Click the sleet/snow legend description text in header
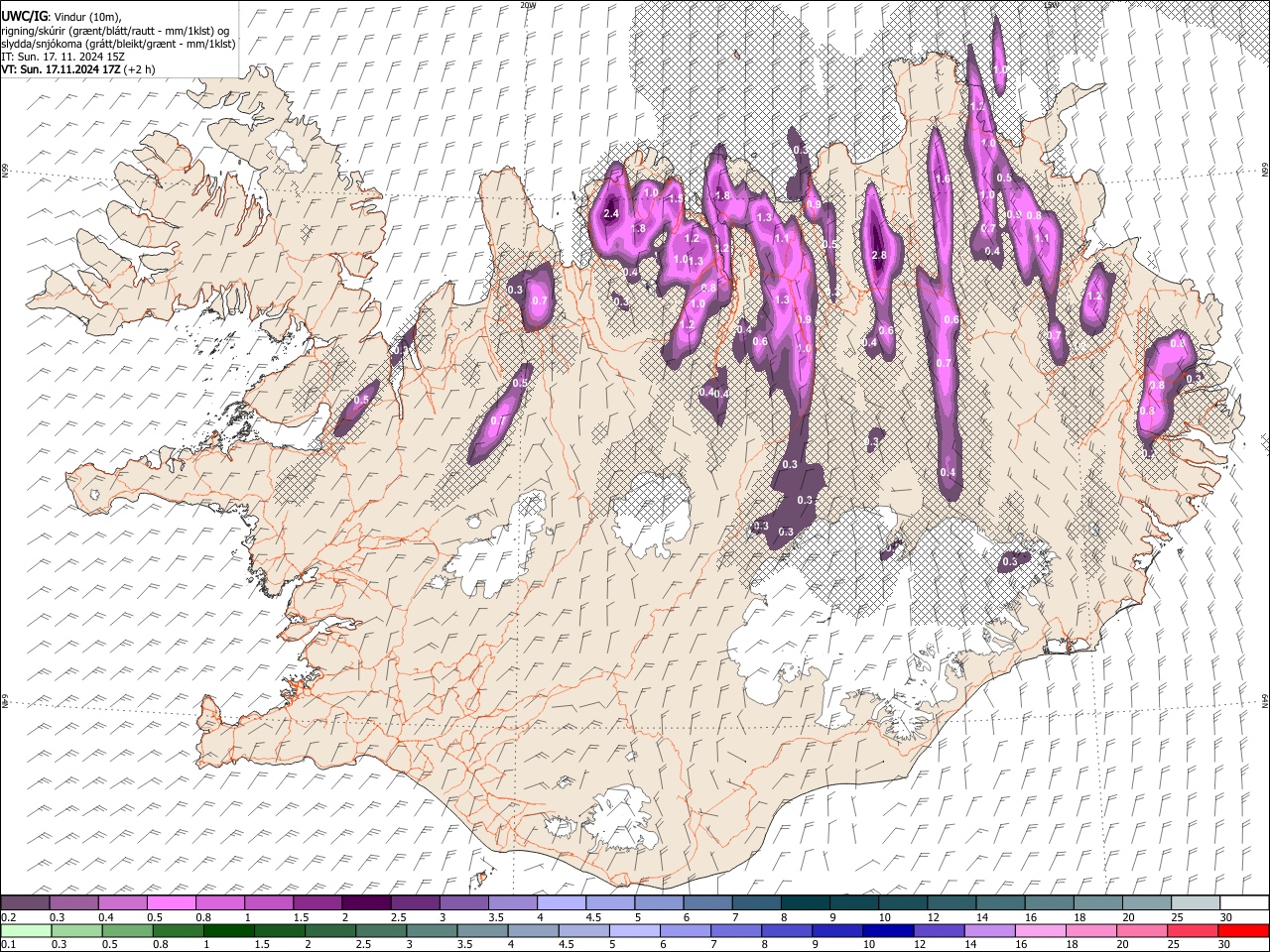The height and width of the screenshot is (952, 1270). tap(118, 44)
